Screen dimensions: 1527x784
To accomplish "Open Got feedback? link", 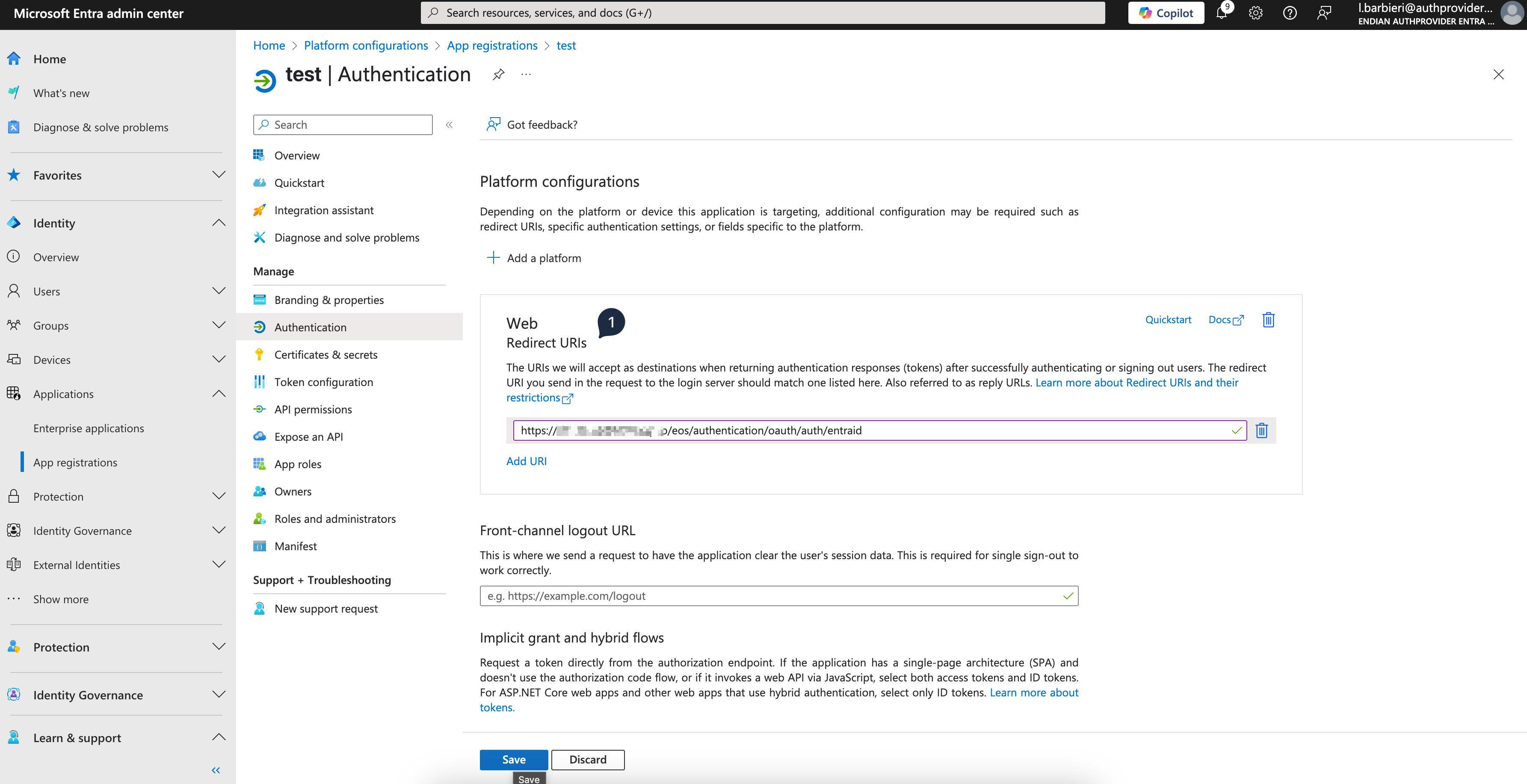I will [x=532, y=124].
